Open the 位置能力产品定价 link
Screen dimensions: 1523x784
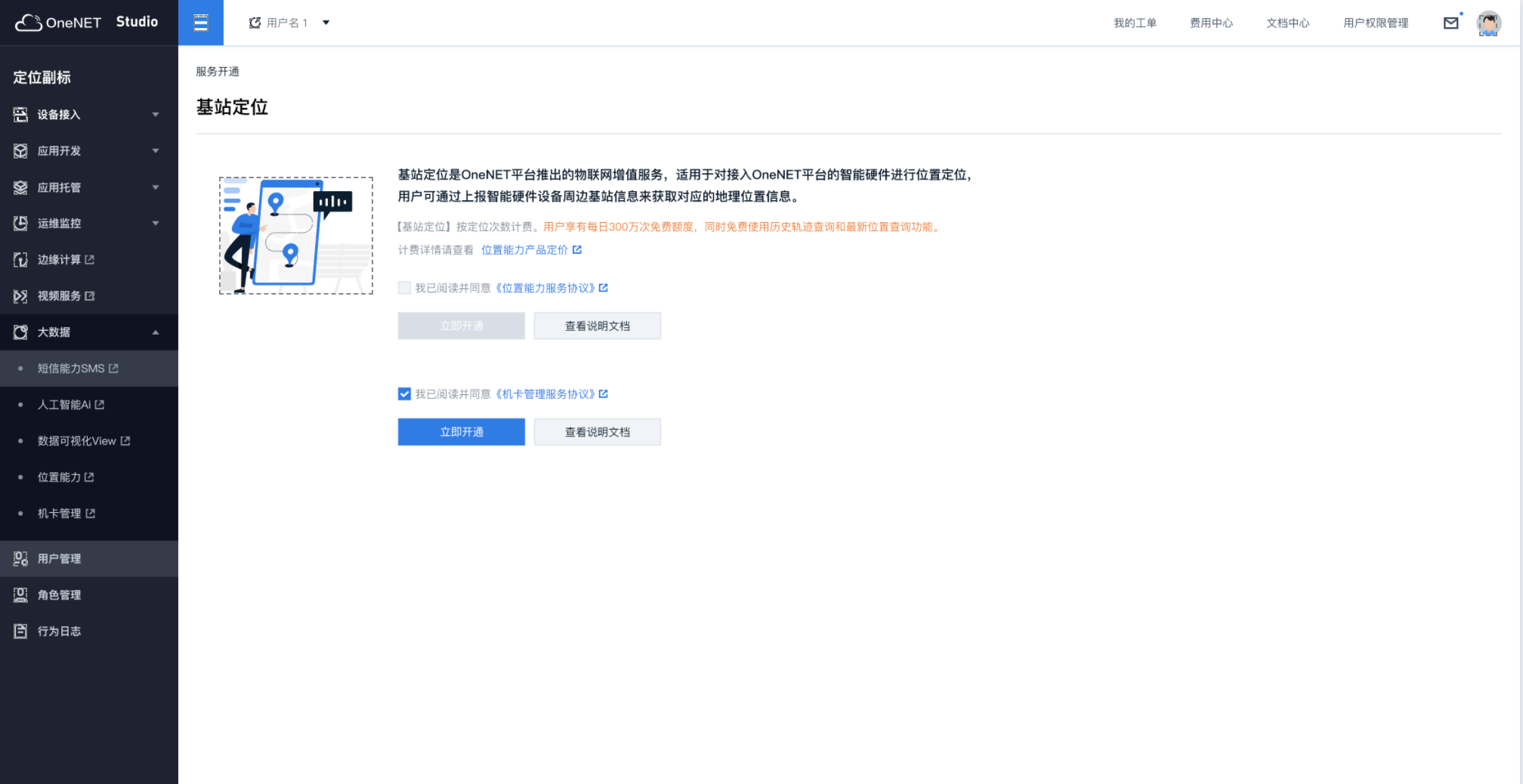pos(524,250)
